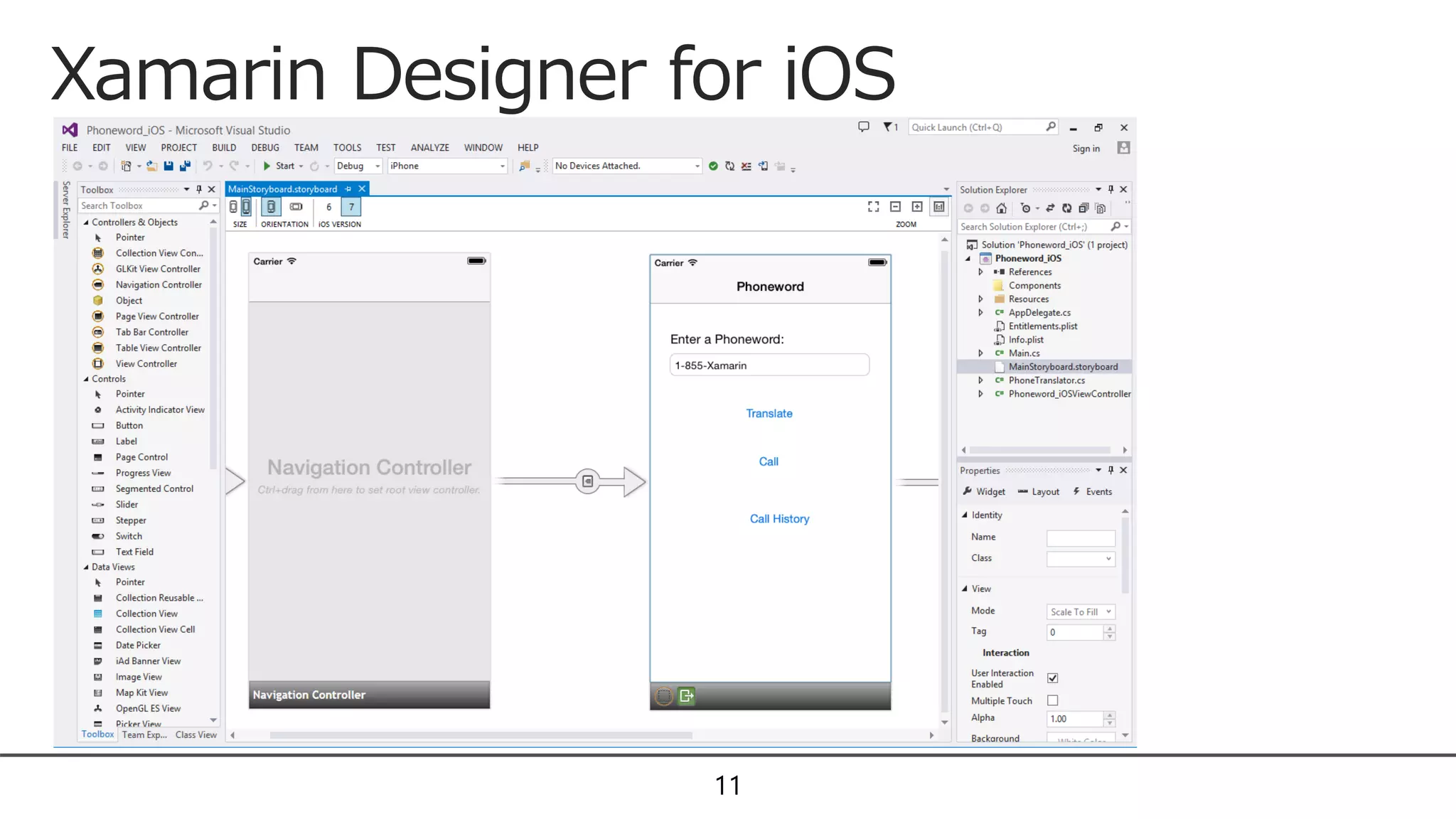Image resolution: width=1456 pixels, height=819 pixels.
Task: Click the designer horizontal scrollbar
Action: tap(481, 735)
